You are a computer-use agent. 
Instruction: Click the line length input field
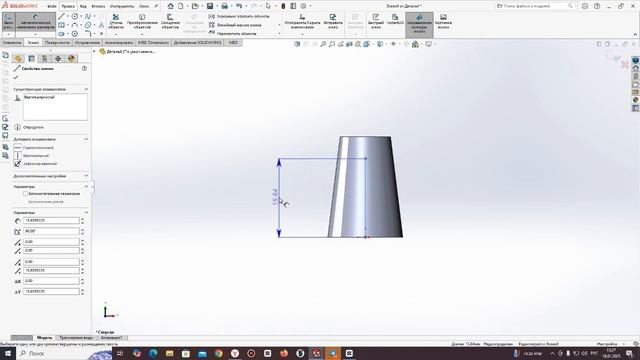click(51, 220)
